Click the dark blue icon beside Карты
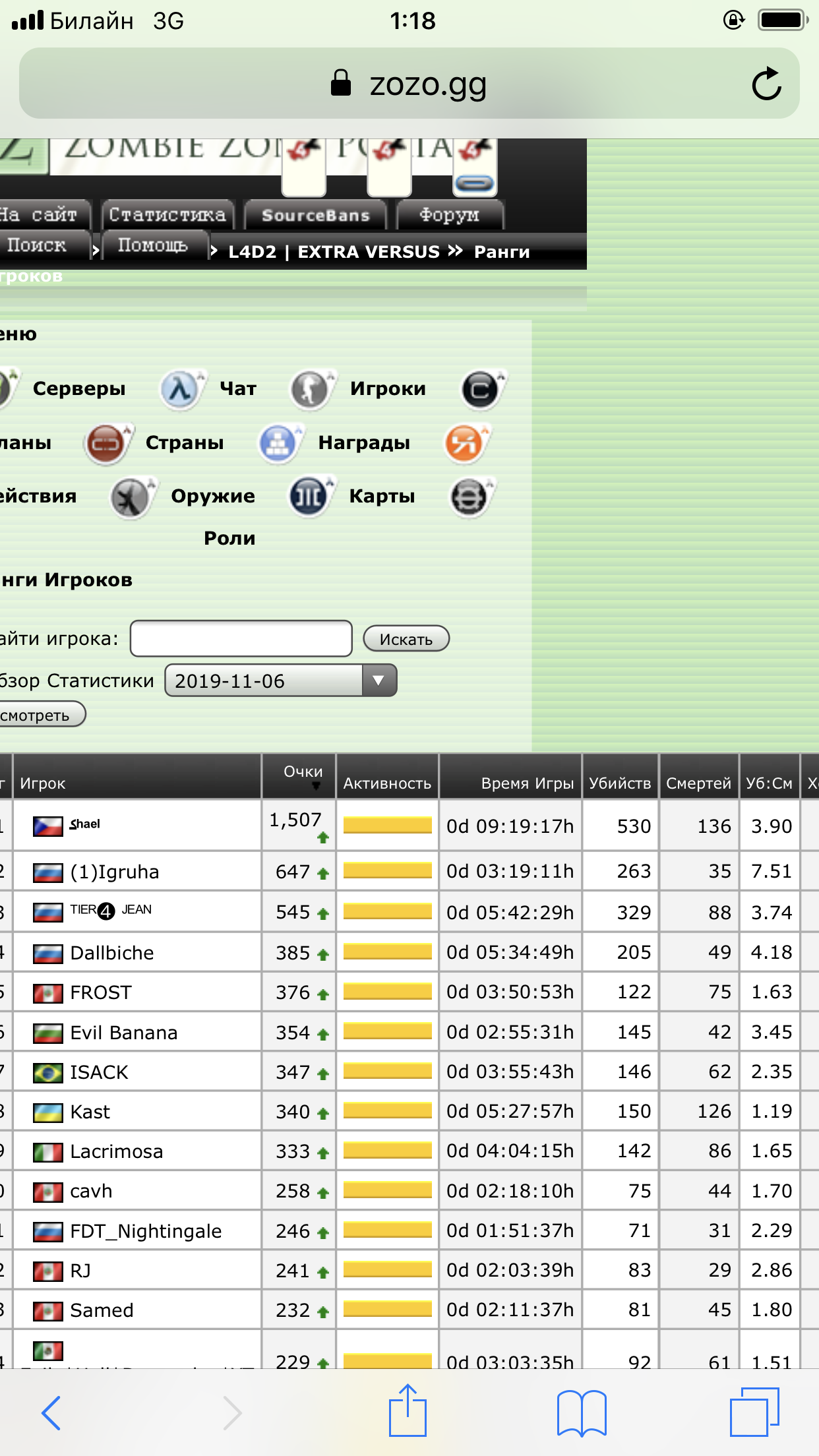The height and width of the screenshot is (1456, 819). point(309,497)
